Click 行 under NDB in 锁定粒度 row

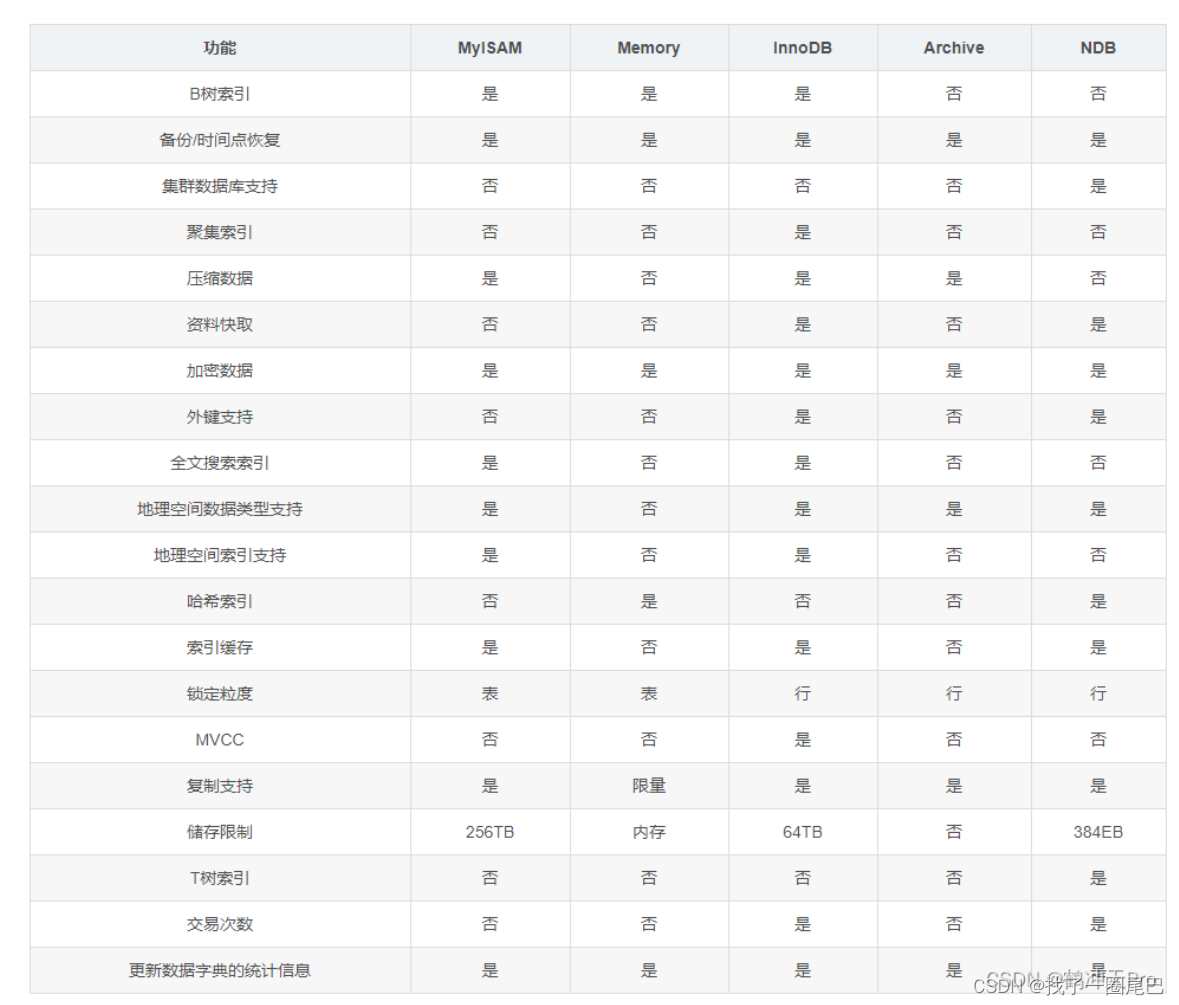tap(1098, 694)
